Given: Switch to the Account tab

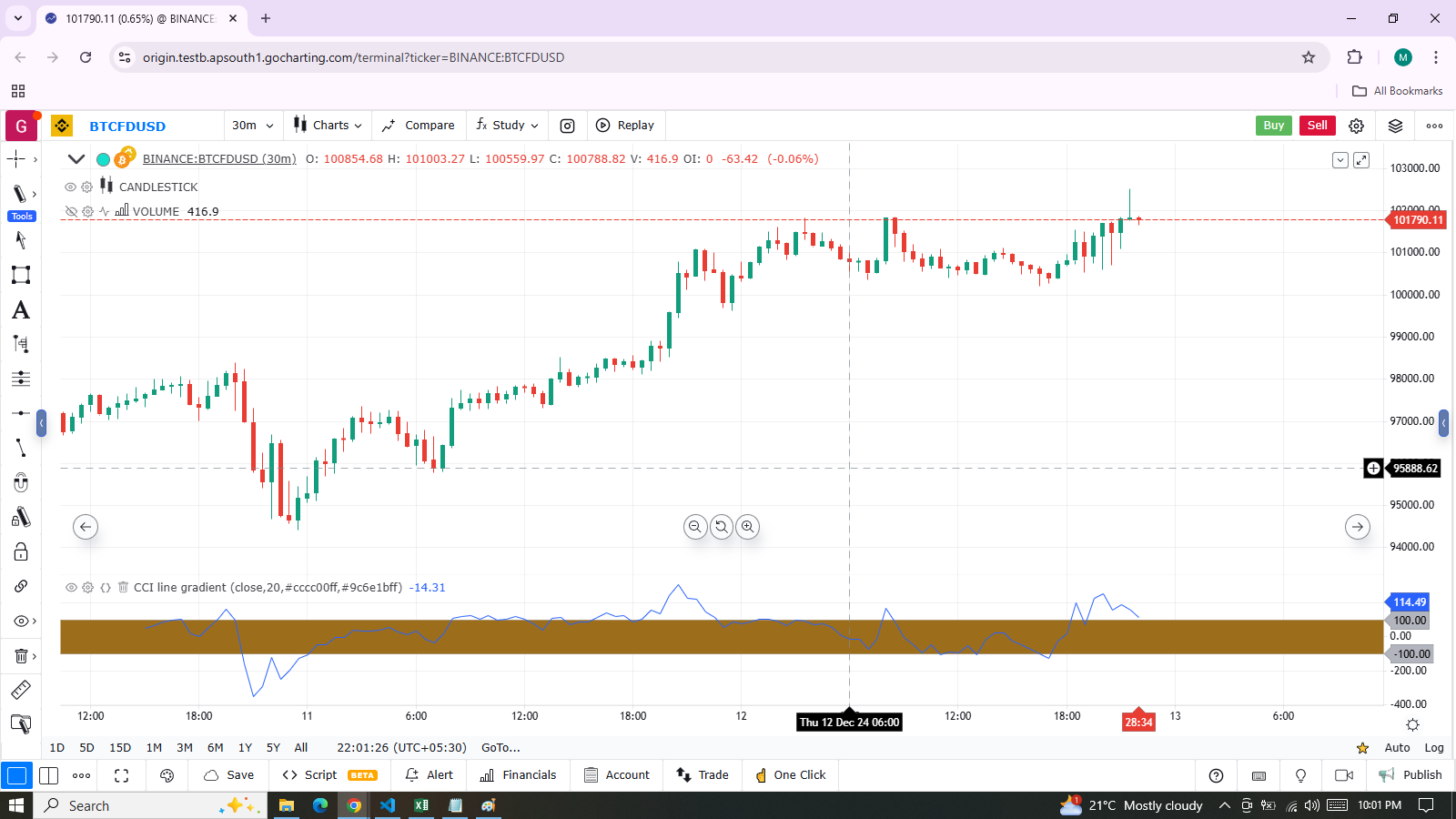Looking at the screenshot, I should (x=617, y=775).
